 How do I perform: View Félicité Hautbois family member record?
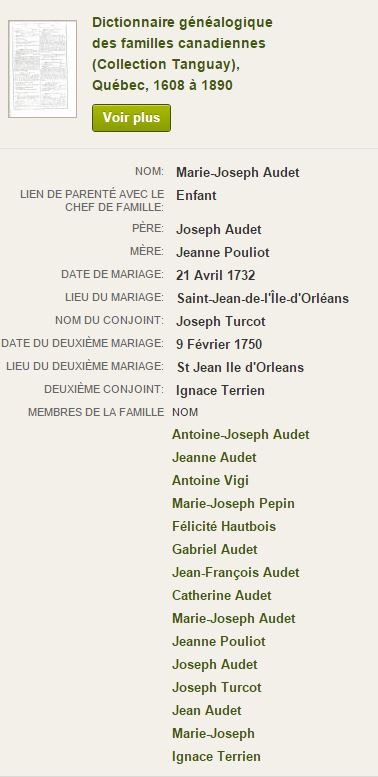[x=224, y=526]
